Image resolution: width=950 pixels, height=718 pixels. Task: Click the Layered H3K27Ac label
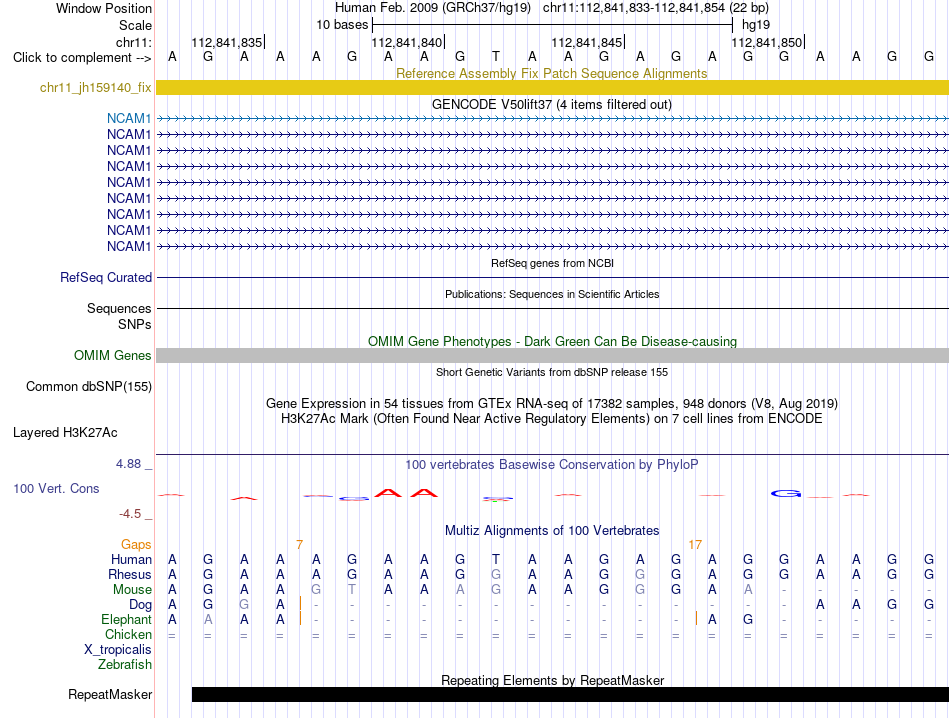65,433
